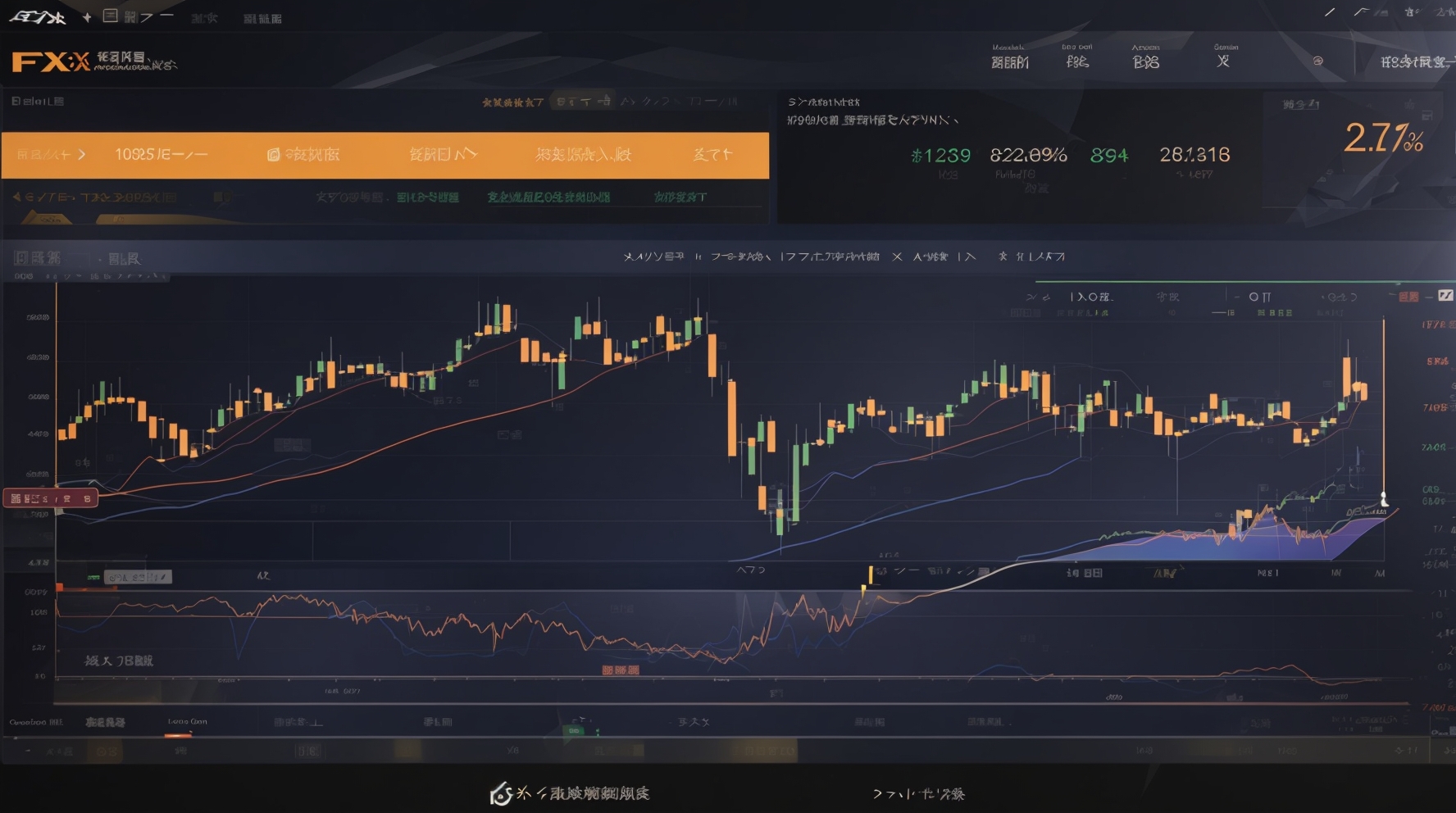Click the circular indicator icon near the top-right stats
Image resolution: width=1456 pixels, height=813 pixels.
point(1318,60)
